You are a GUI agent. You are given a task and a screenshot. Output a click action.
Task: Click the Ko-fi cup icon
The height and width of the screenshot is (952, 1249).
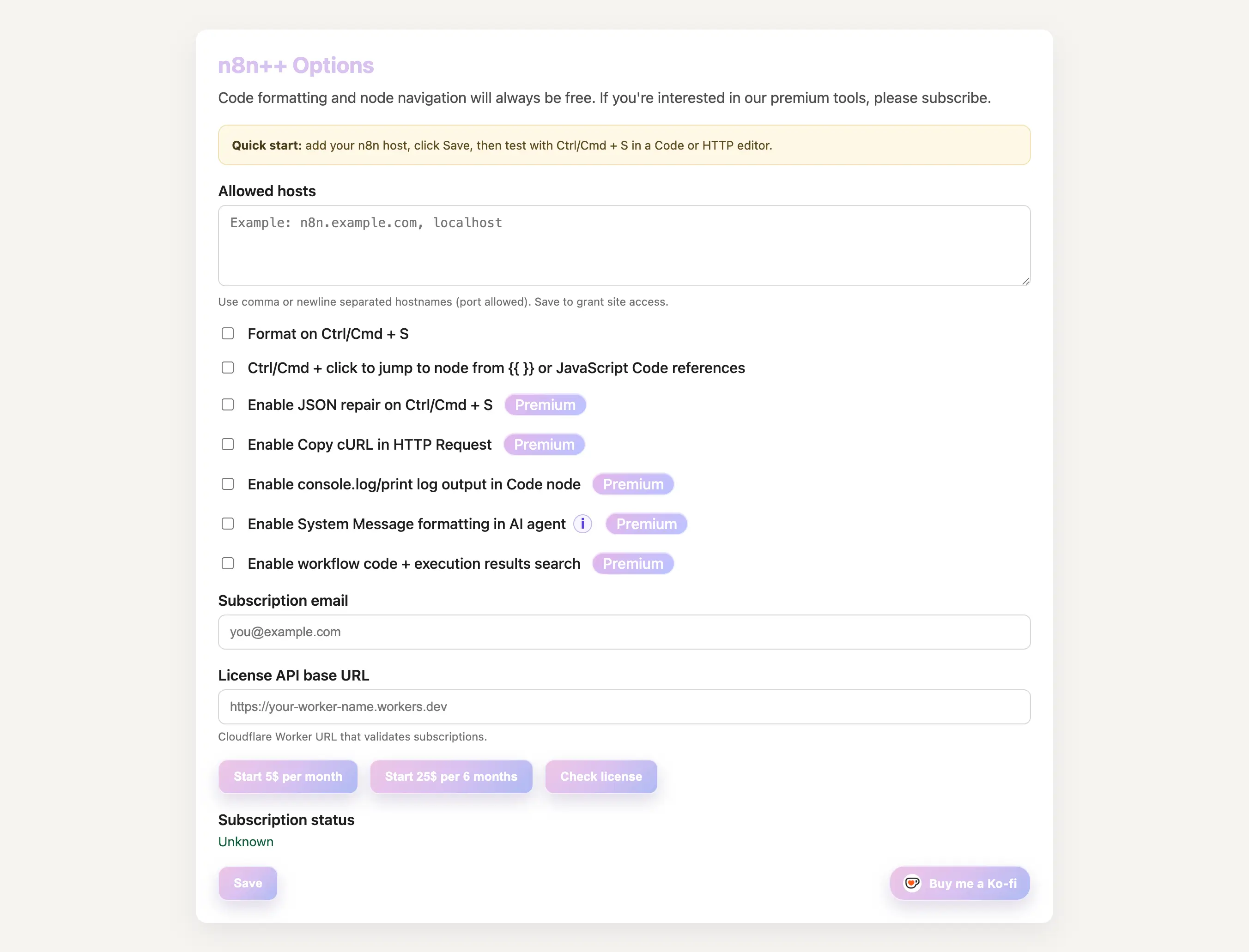click(x=912, y=883)
